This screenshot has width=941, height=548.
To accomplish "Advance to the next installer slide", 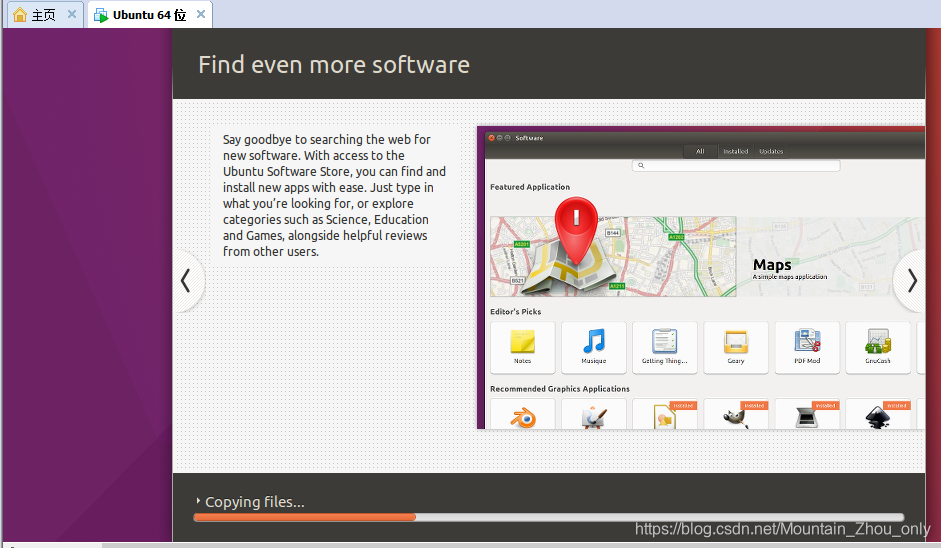I will tap(911, 280).
